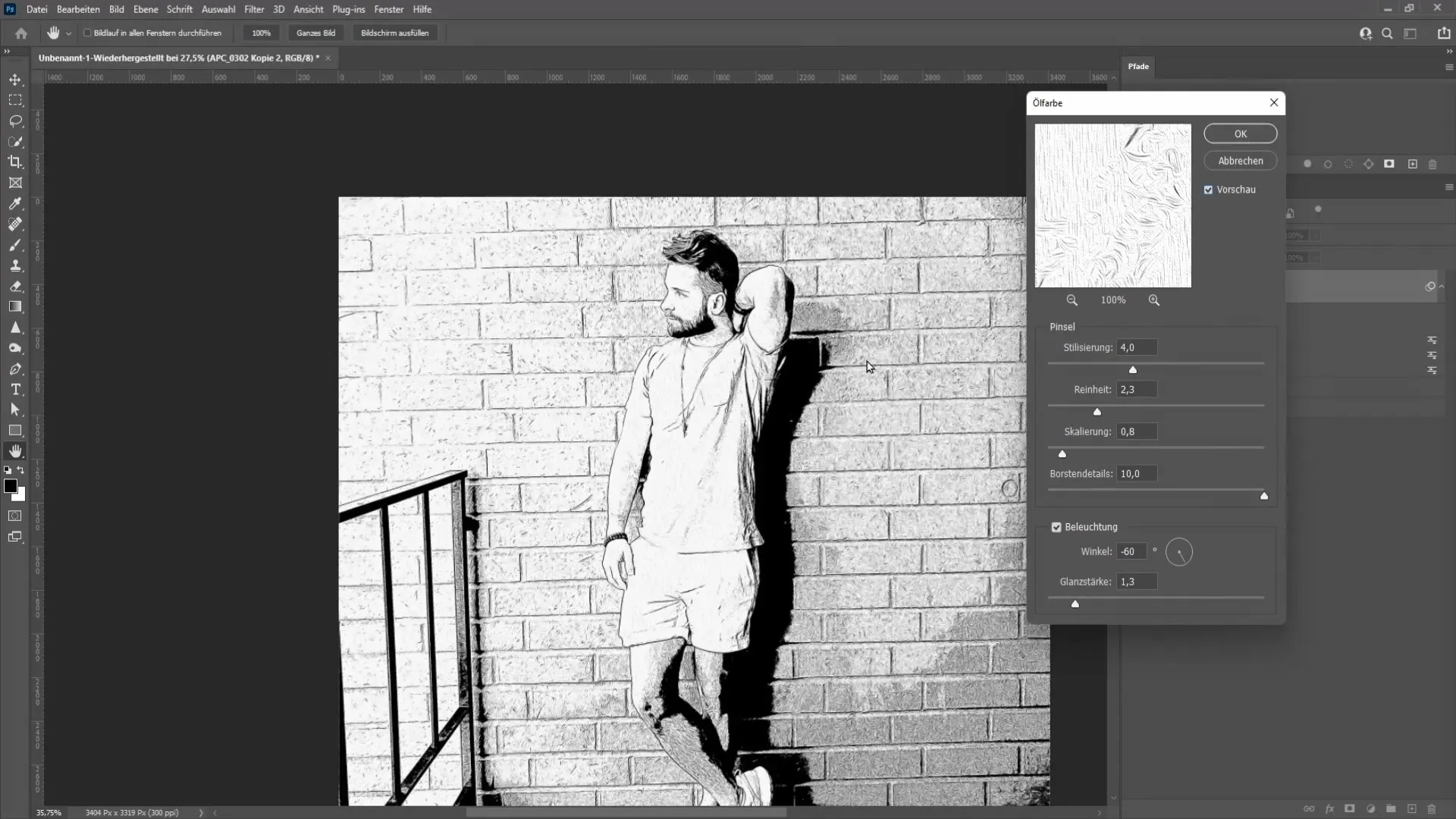The width and height of the screenshot is (1456, 819).
Task: Toggle Vorschau checkbox
Action: click(1208, 190)
